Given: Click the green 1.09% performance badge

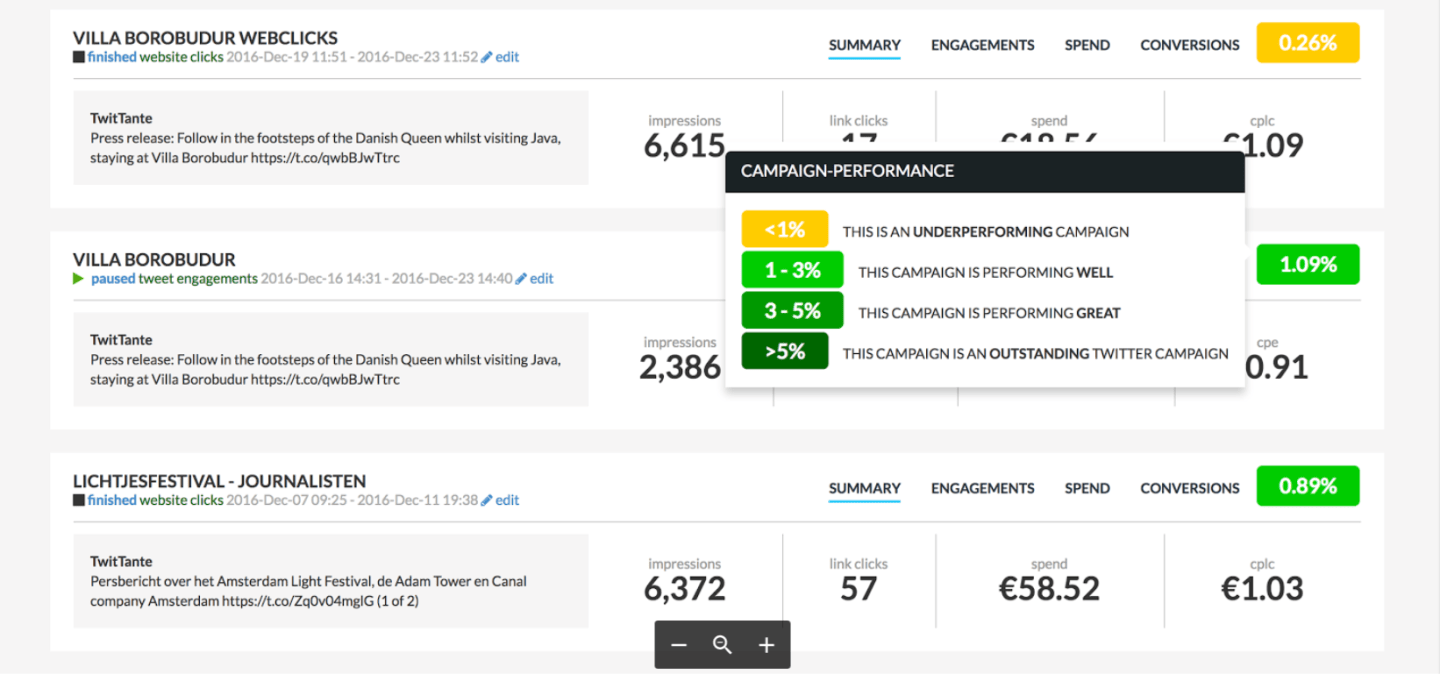Looking at the screenshot, I should pyautogui.click(x=1307, y=265).
